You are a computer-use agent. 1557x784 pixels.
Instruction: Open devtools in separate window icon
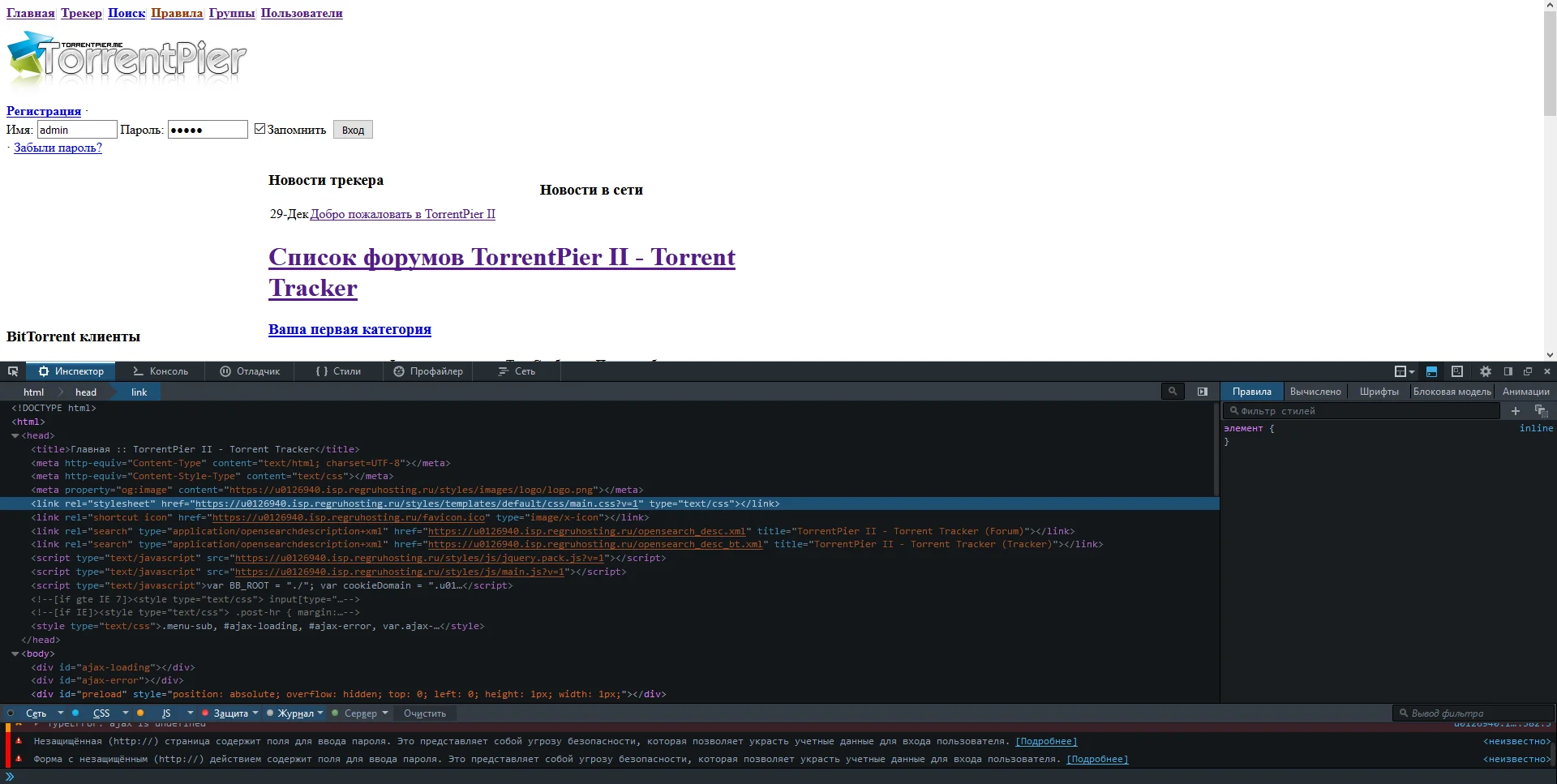click(1528, 371)
